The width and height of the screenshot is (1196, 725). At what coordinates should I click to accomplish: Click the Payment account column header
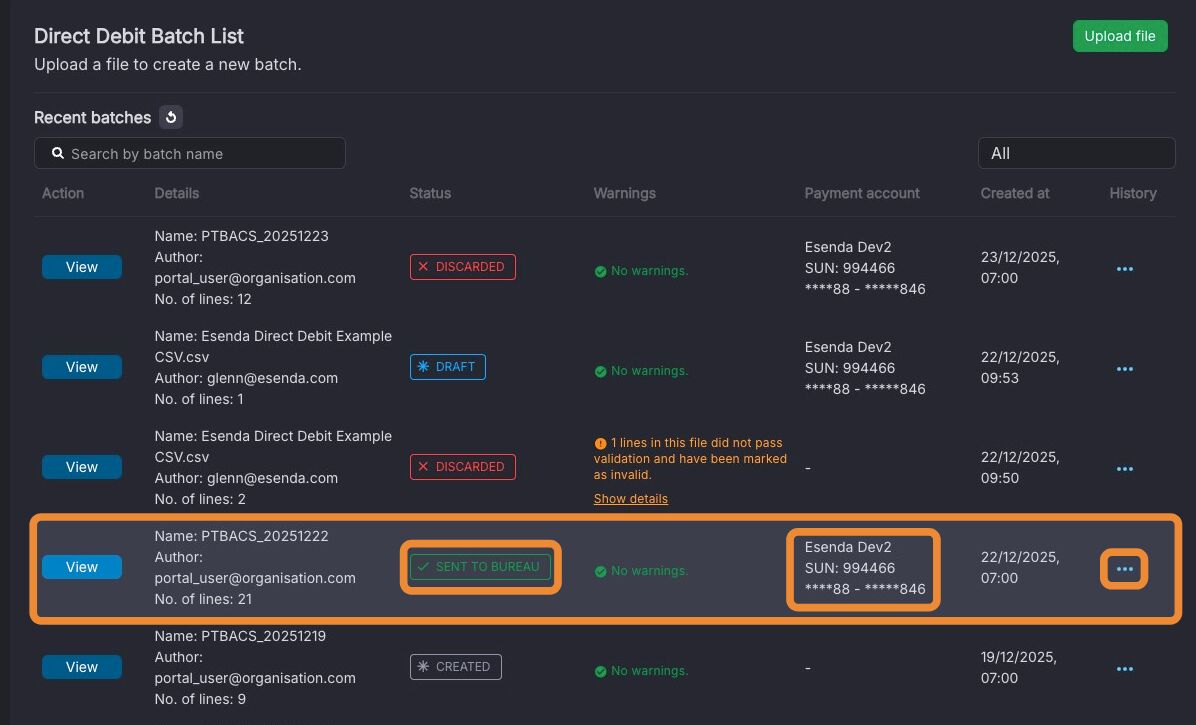[862, 193]
